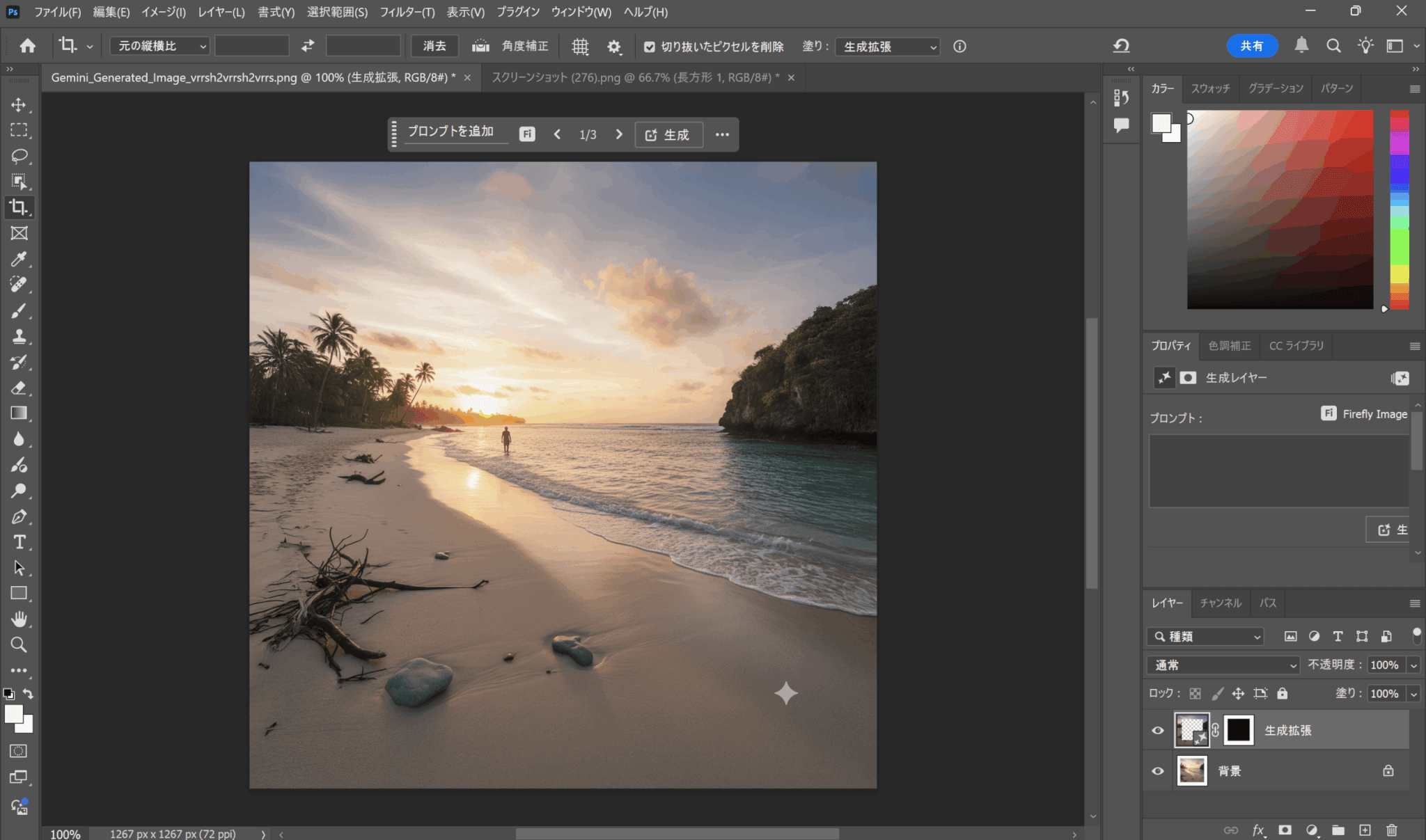Select the Gradient tool
Viewport: 1426px width, 840px height.
[x=19, y=413]
